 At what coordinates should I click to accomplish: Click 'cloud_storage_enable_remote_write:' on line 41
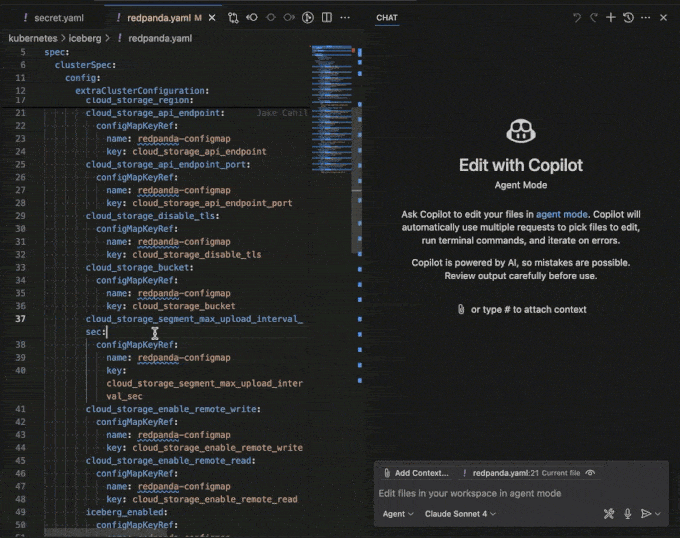(173, 409)
